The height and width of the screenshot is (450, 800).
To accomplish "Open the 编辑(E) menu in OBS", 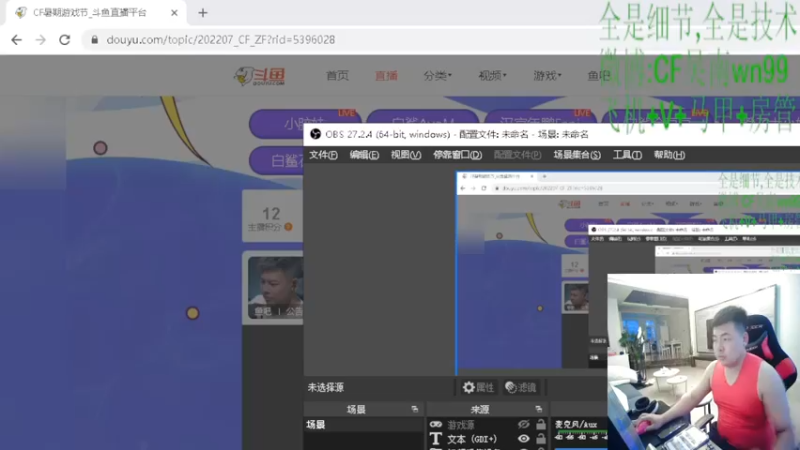I will pyautogui.click(x=364, y=155).
